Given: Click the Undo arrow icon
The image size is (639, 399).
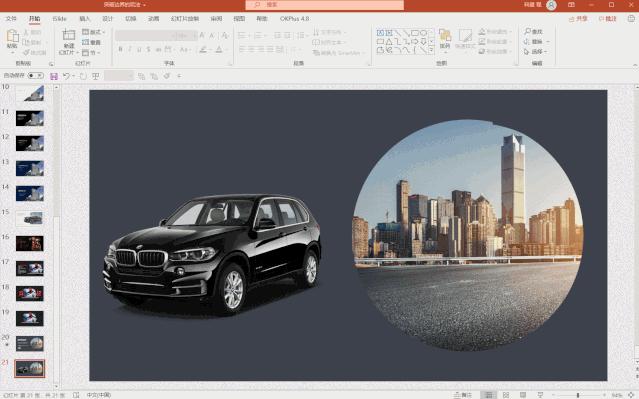Looking at the screenshot, I should pyautogui.click(x=66, y=76).
